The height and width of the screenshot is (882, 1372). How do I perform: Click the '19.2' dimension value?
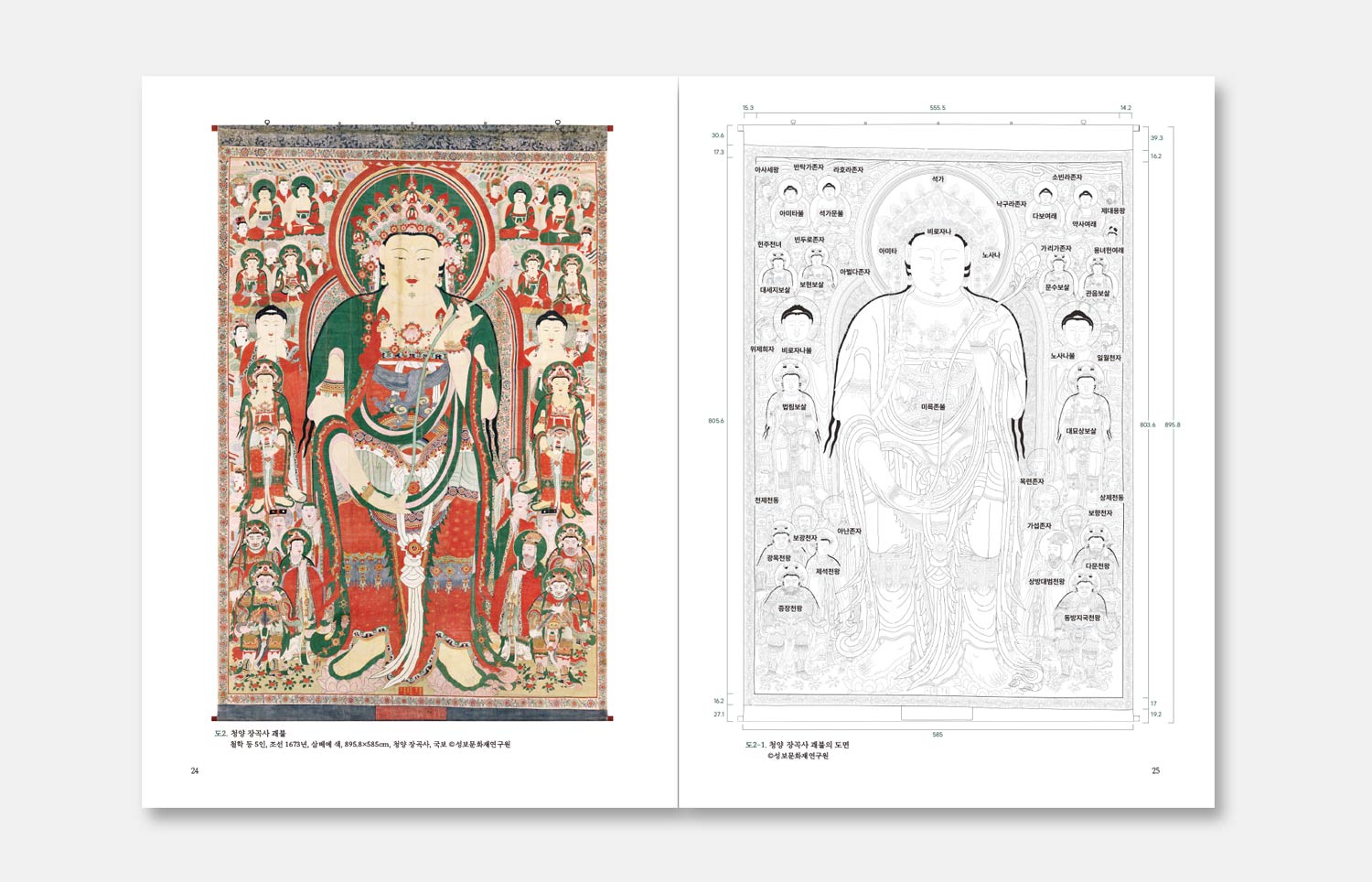pos(1155,715)
